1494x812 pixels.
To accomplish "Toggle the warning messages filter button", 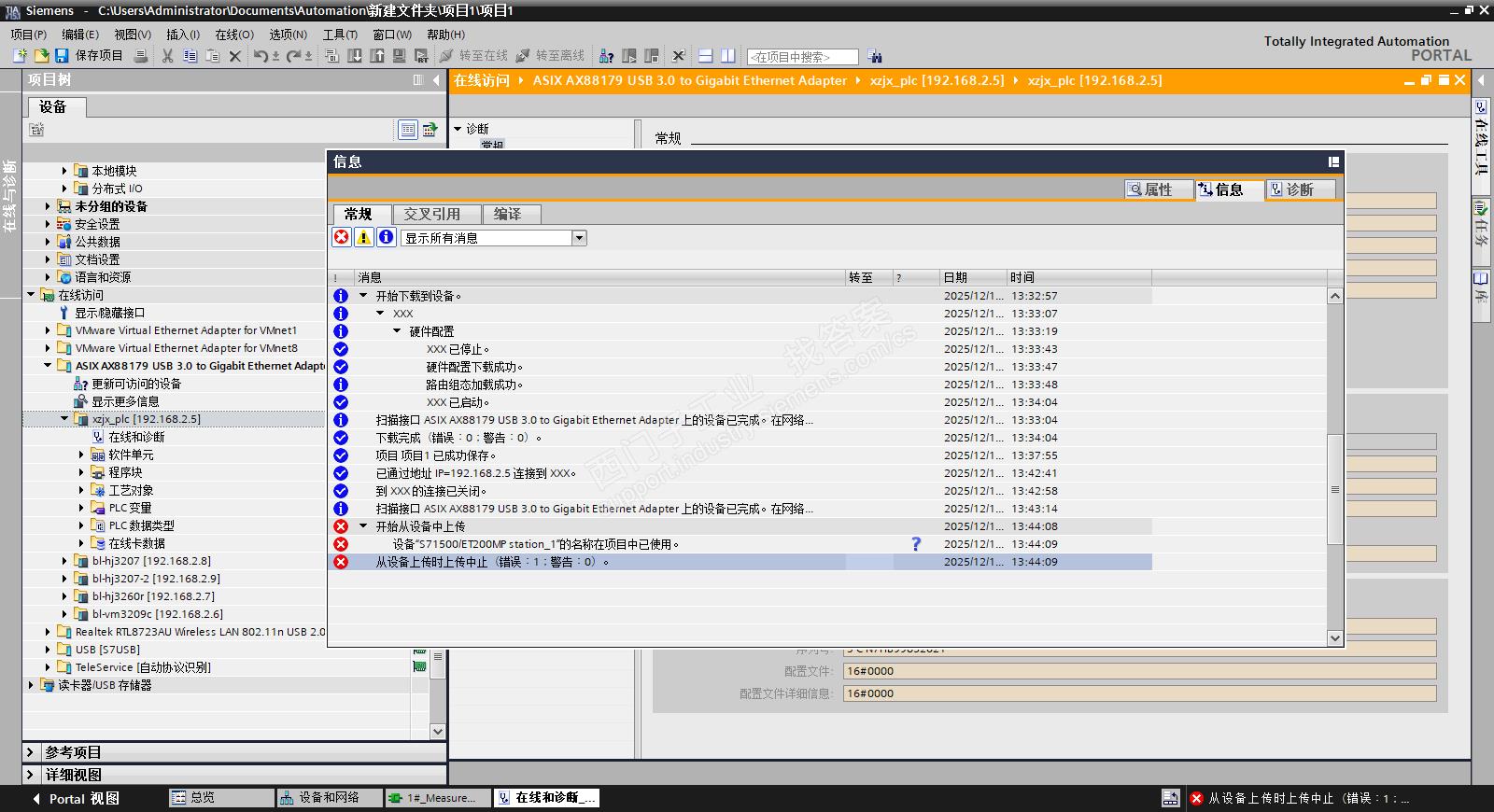I will point(364,237).
